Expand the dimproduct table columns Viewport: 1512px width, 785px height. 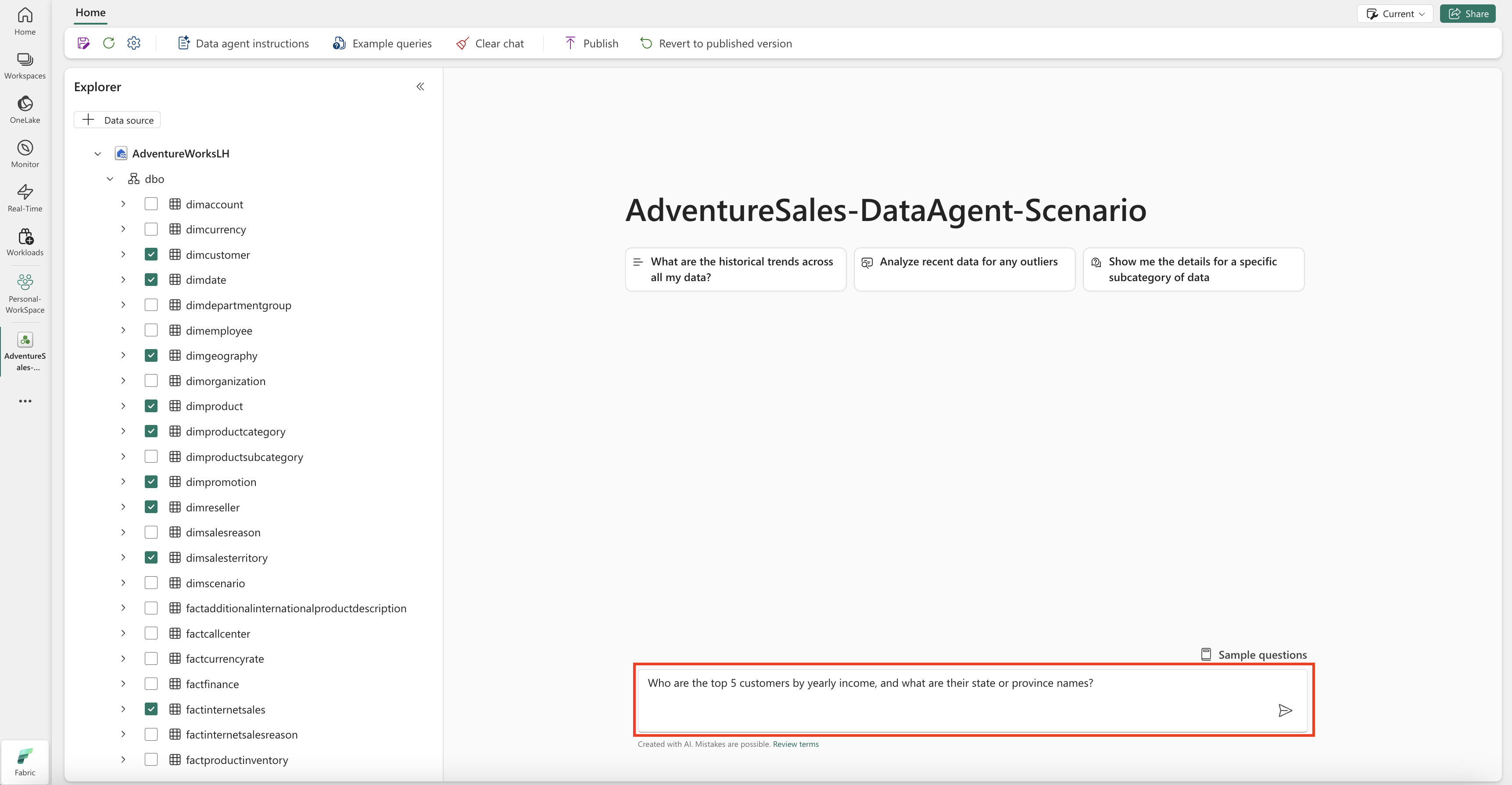[123, 406]
